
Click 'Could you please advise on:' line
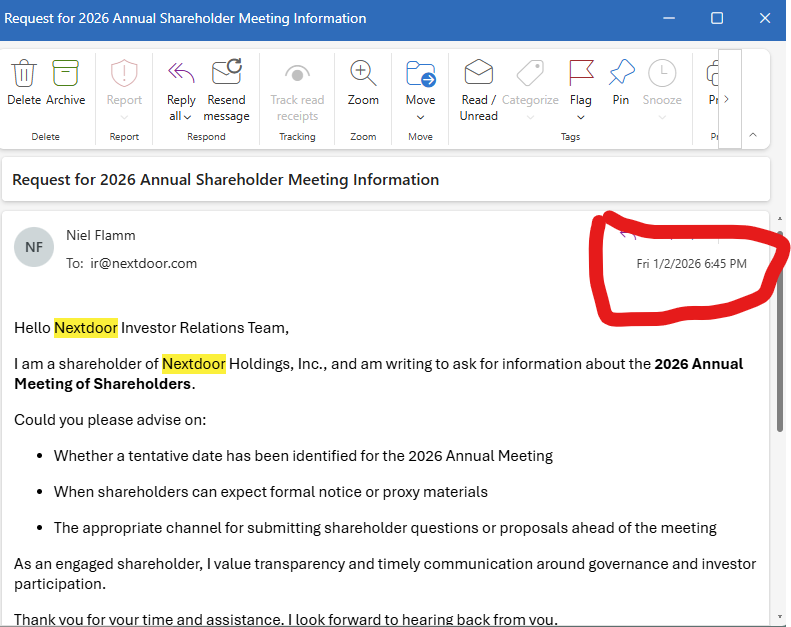click(x=110, y=420)
